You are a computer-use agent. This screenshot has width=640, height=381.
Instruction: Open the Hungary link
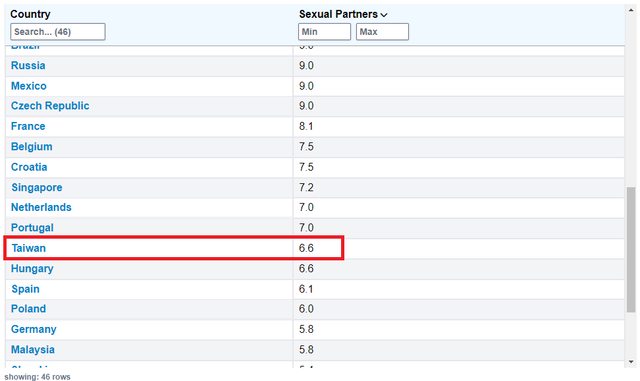point(32,269)
